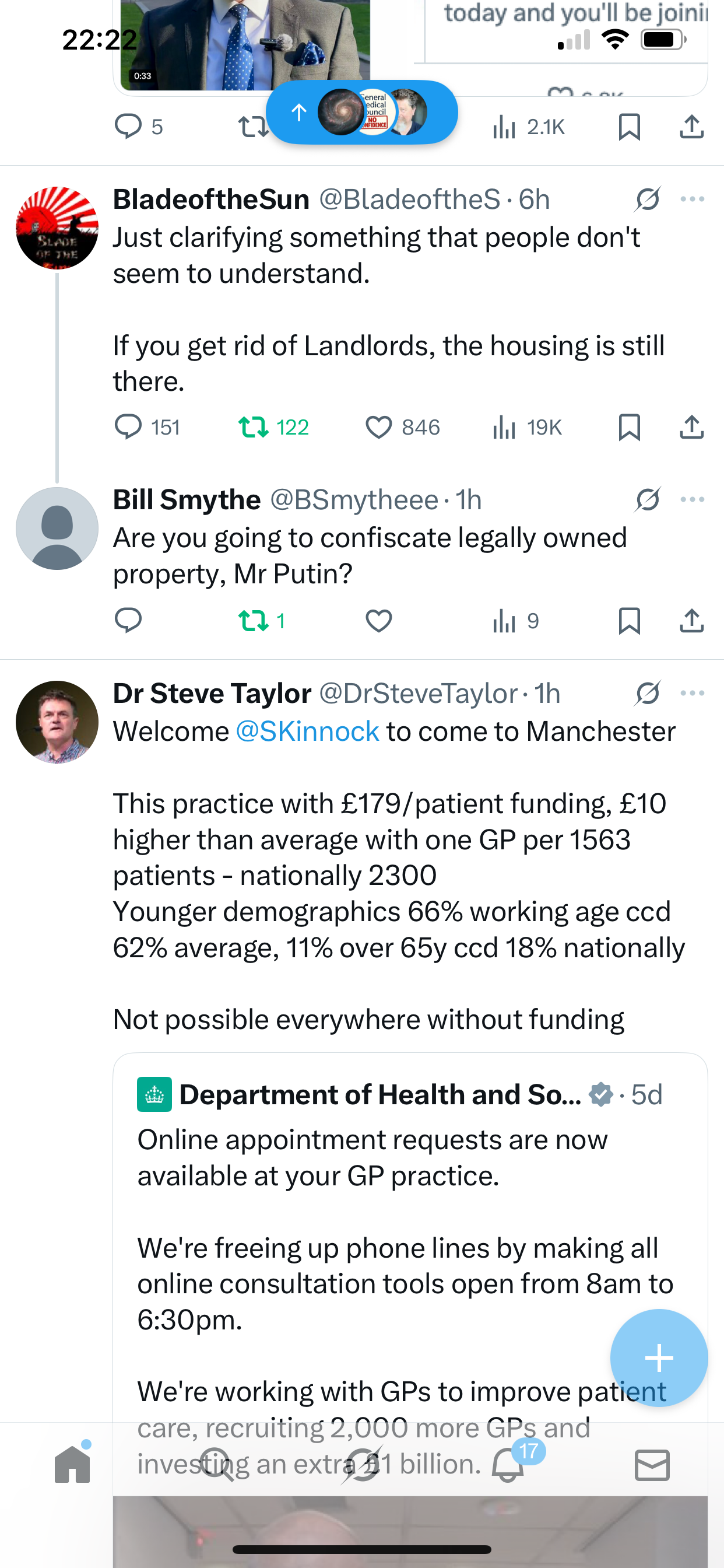The height and width of the screenshot is (1568, 724).
Task: Tap Grok icon on Bill Smythe's reply
Action: [647, 500]
